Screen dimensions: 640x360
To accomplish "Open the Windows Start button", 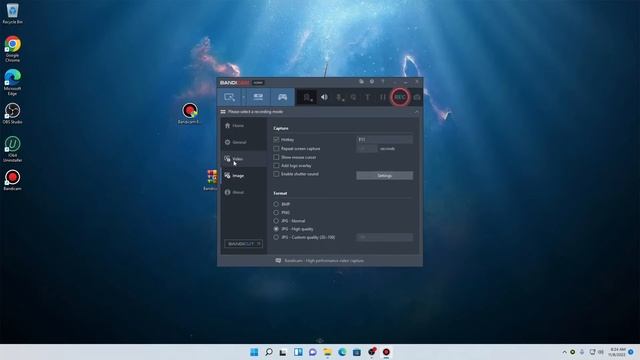I will (x=254, y=352).
